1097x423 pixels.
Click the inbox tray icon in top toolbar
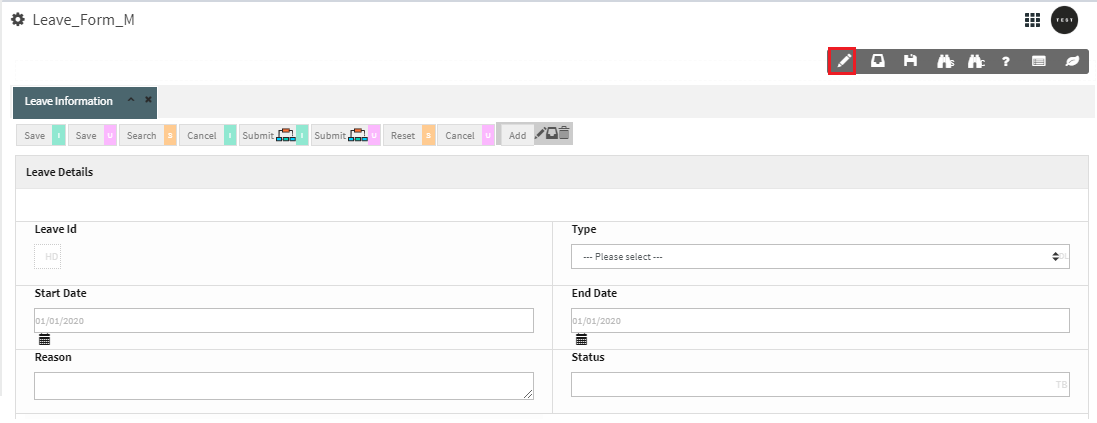click(877, 62)
